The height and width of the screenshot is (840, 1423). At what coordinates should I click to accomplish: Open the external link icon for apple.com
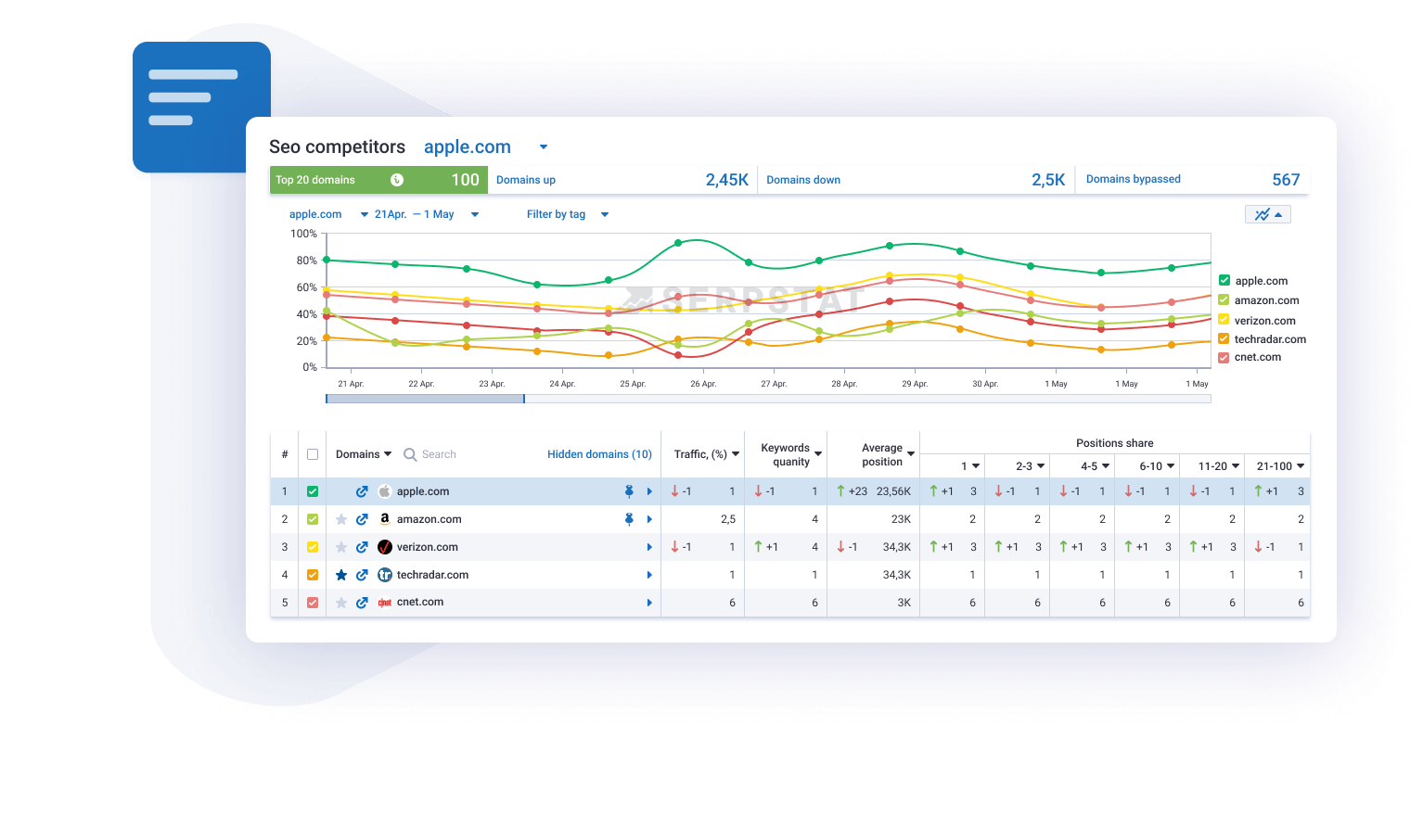point(362,491)
